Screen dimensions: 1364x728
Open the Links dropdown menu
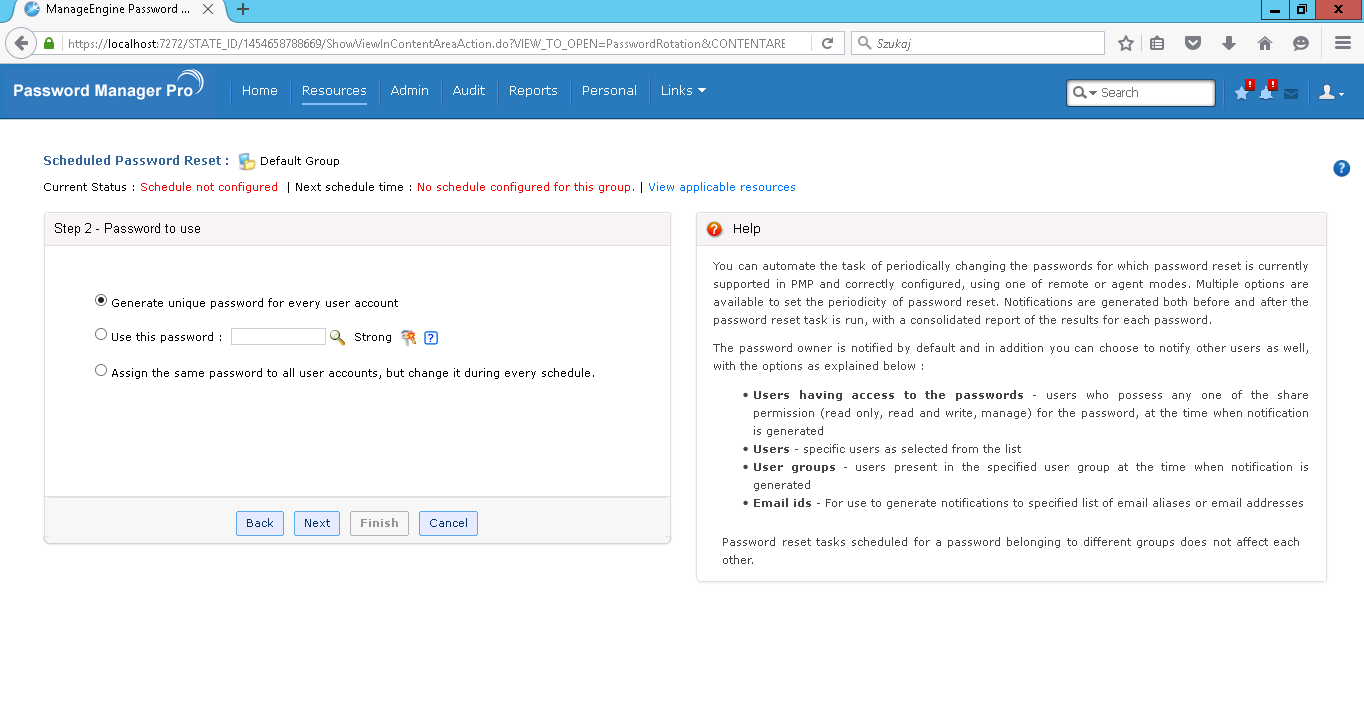[x=683, y=91]
